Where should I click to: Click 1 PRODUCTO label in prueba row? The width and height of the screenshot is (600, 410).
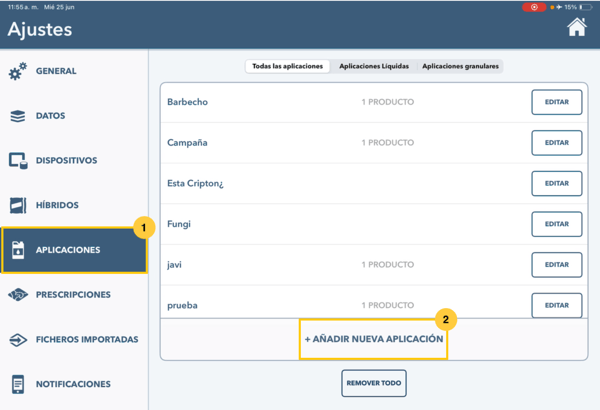(x=388, y=305)
